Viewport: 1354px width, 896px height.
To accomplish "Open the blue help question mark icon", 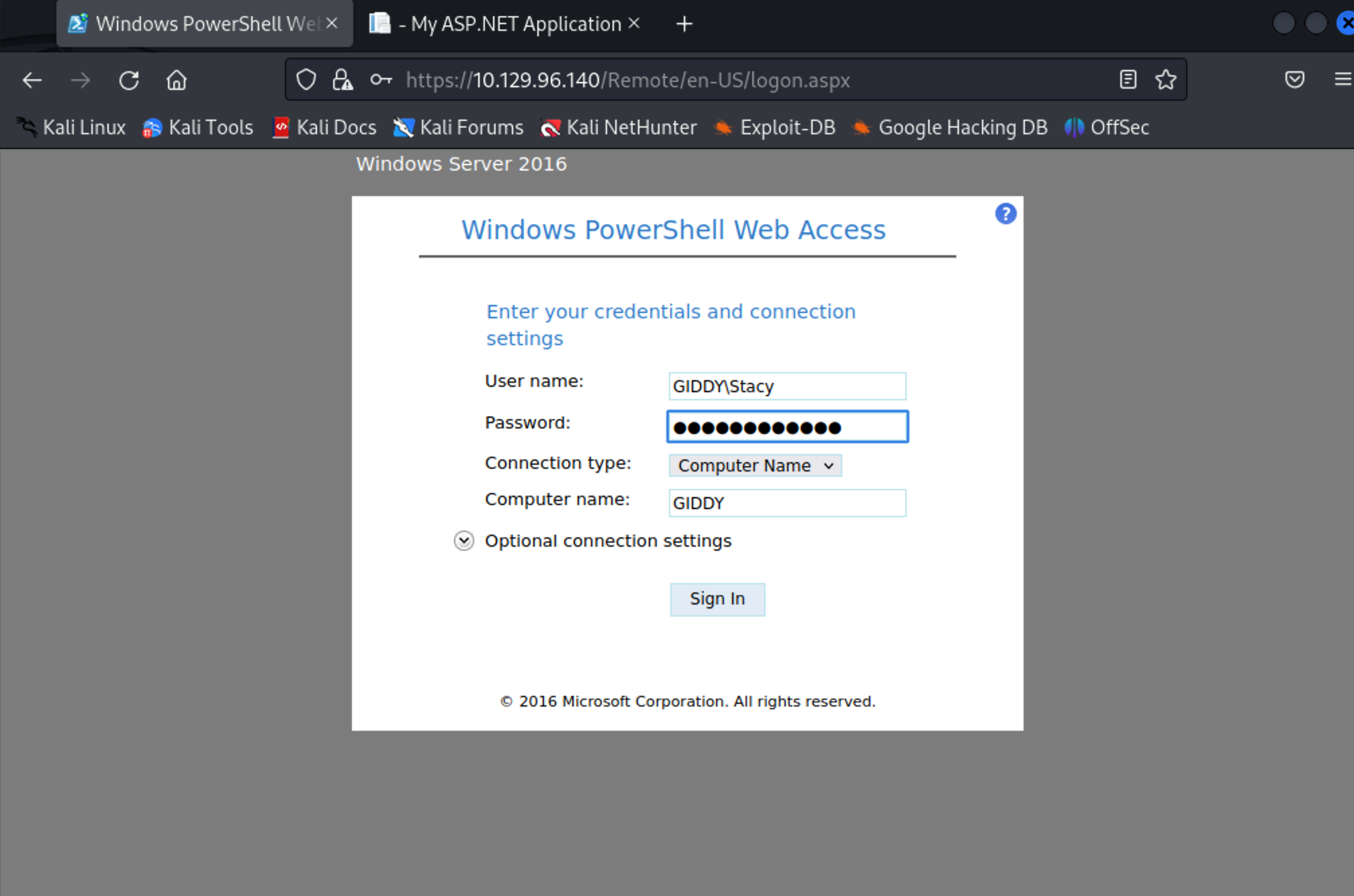I will pyautogui.click(x=1005, y=214).
